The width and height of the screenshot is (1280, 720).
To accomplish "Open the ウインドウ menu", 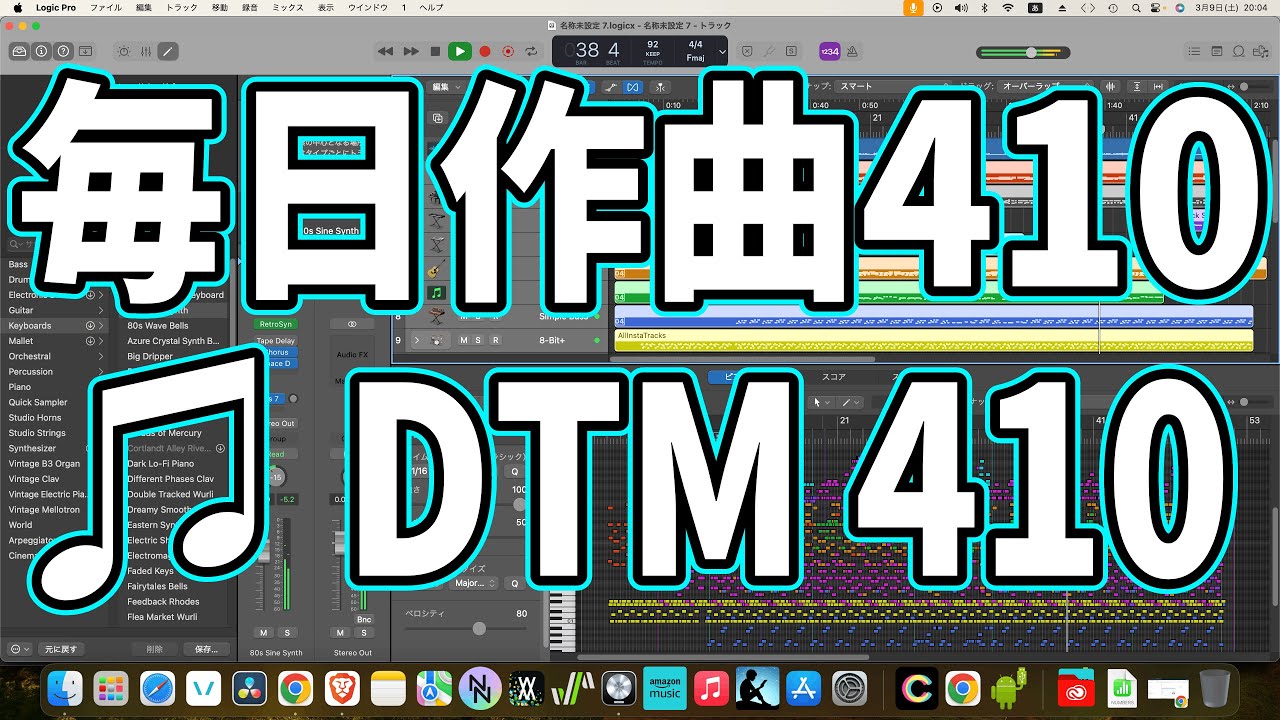I will pos(366,7).
